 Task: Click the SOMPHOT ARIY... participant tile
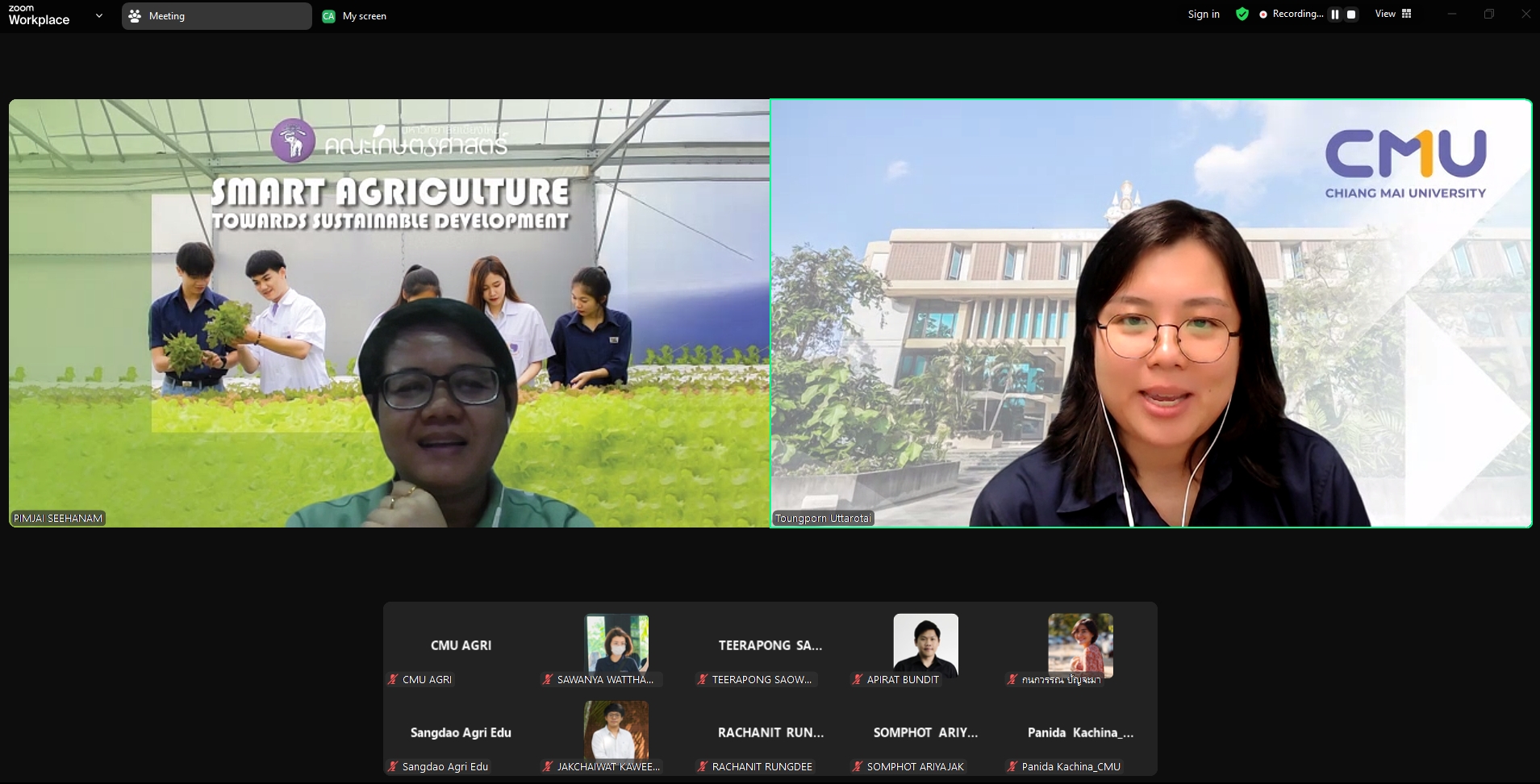(925, 732)
